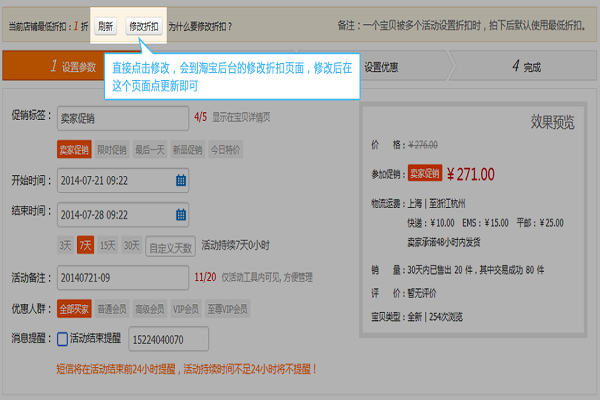Select VIP会员 as target audience
600x400 pixels.
[186, 309]
